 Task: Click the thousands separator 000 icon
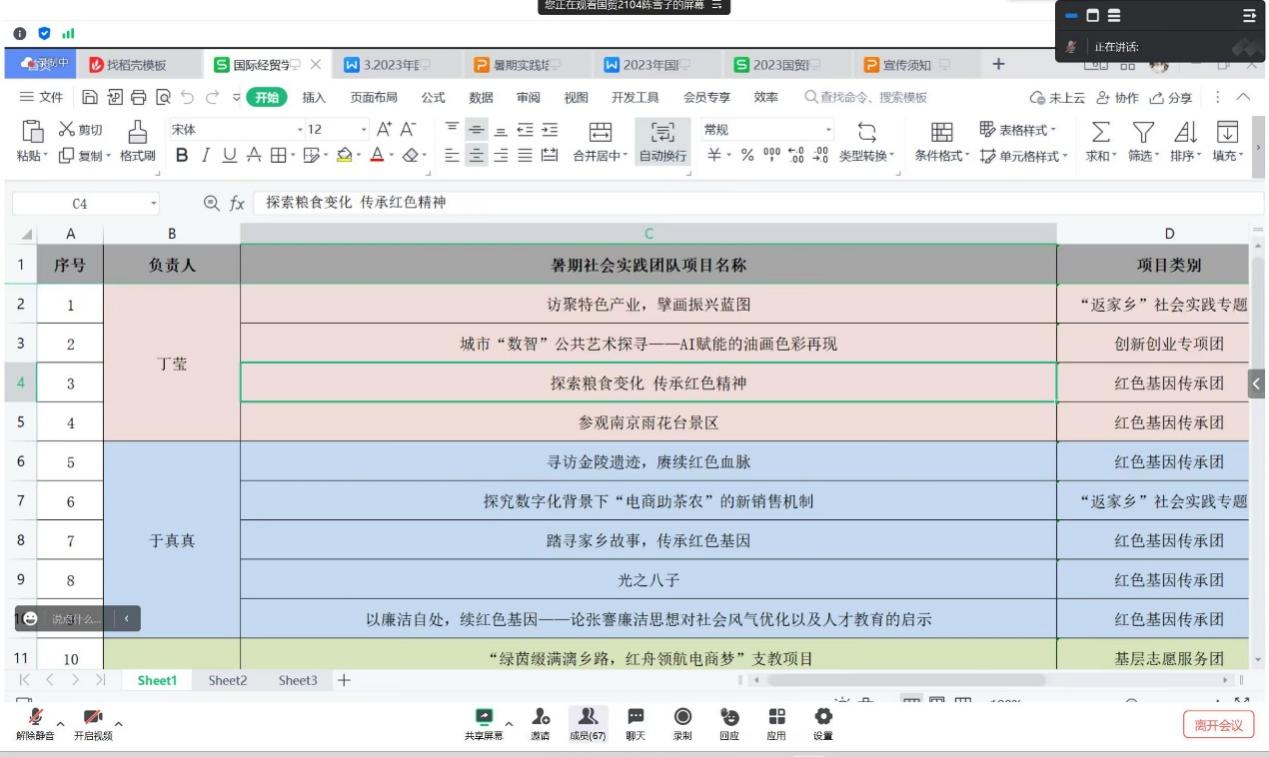pyautogui.click(x=773, y=155)
